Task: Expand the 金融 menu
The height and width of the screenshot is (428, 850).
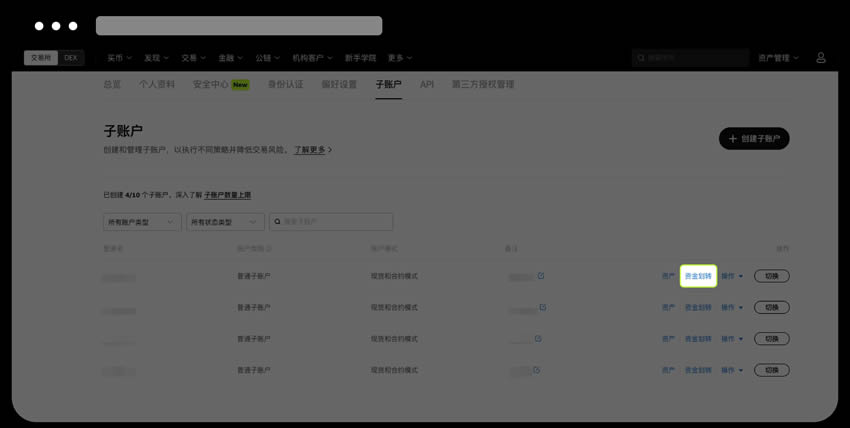Action: click(x=230, y=58)
